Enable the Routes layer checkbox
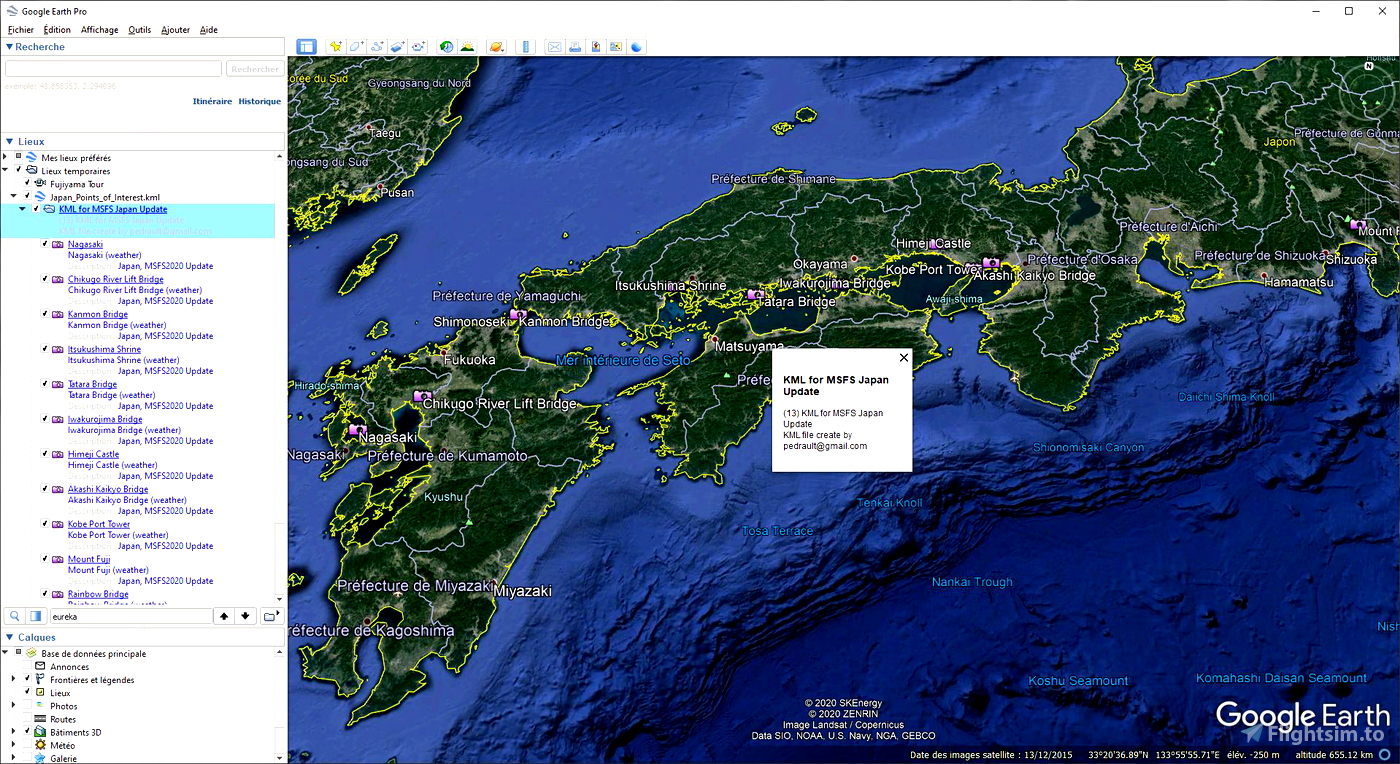The height and width of the screenshot is (764, 1400). pos(28,719)
